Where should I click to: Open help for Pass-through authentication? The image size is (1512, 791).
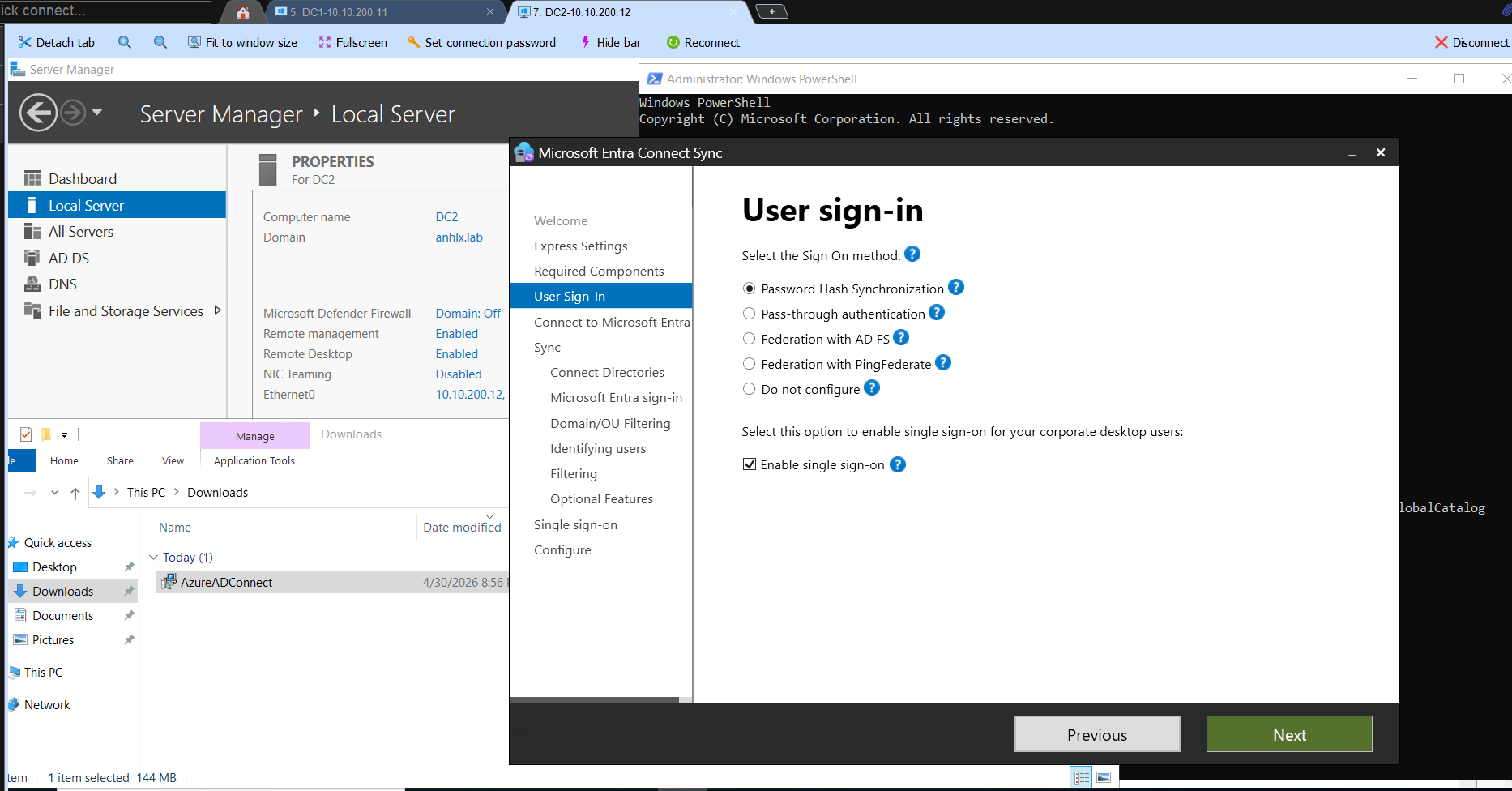click(937, 312)
